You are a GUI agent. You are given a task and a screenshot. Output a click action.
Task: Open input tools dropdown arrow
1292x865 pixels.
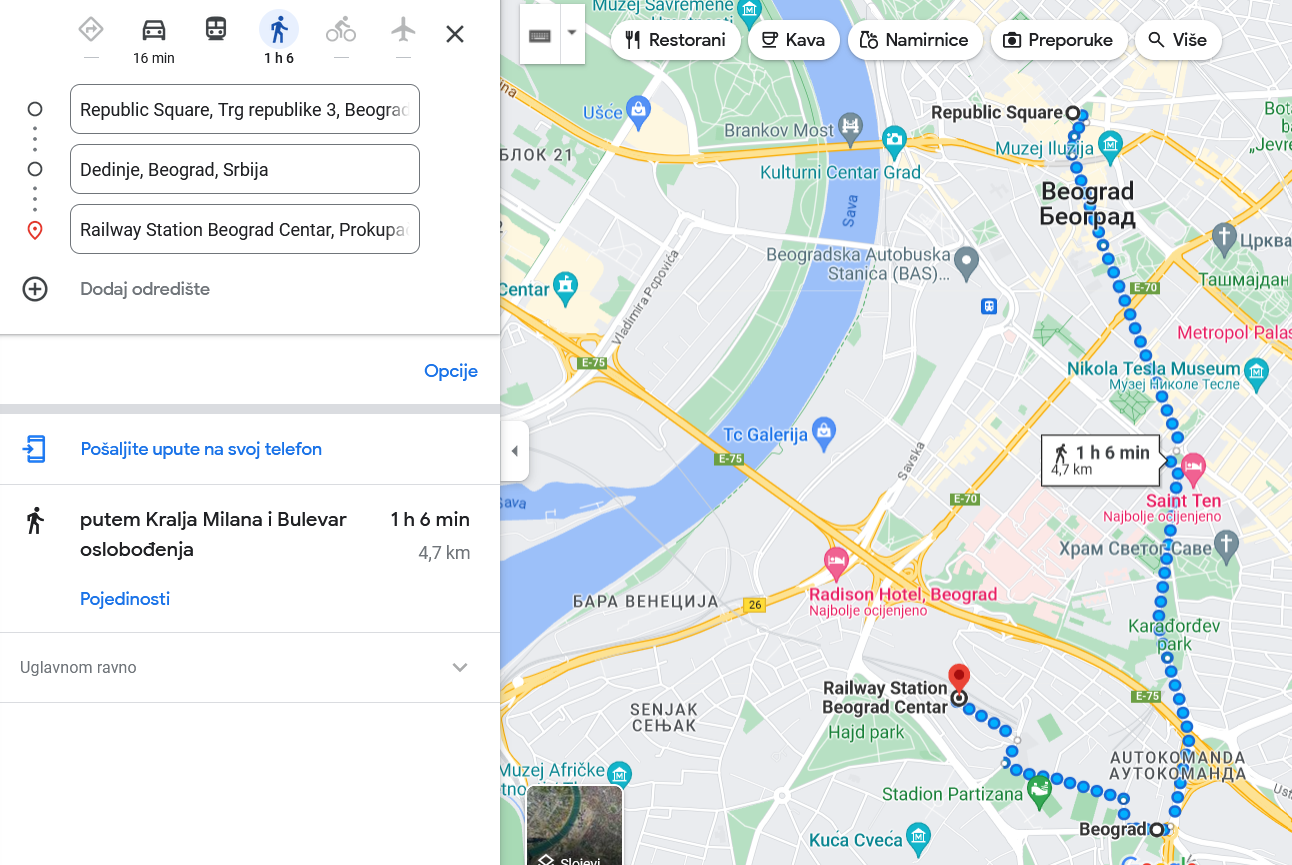coord(572,32)
